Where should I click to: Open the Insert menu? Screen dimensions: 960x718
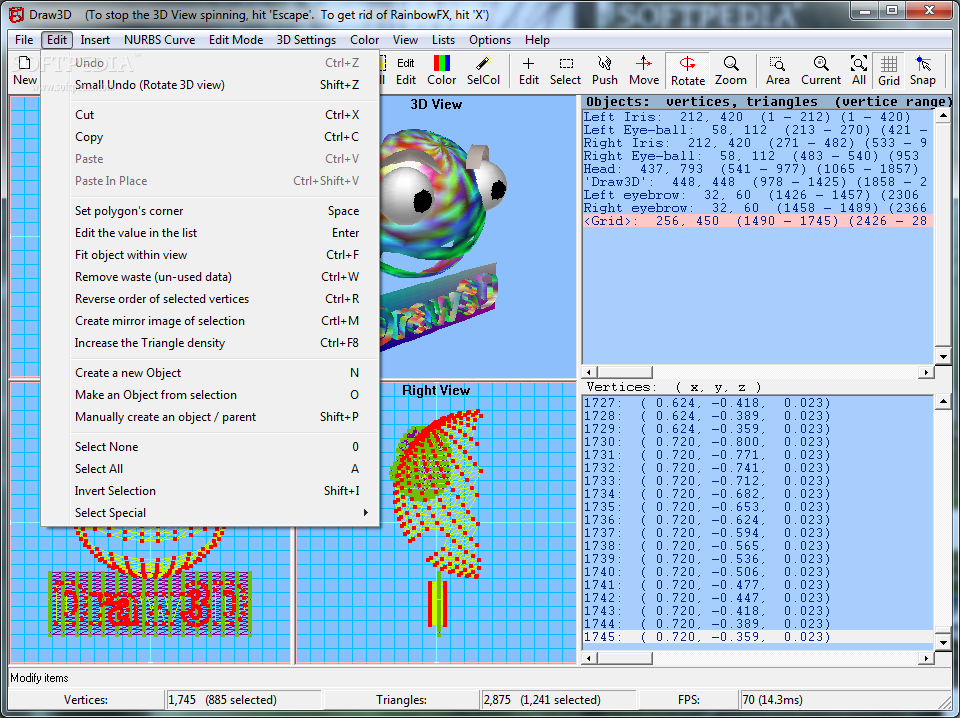click(x=95, y=40)
